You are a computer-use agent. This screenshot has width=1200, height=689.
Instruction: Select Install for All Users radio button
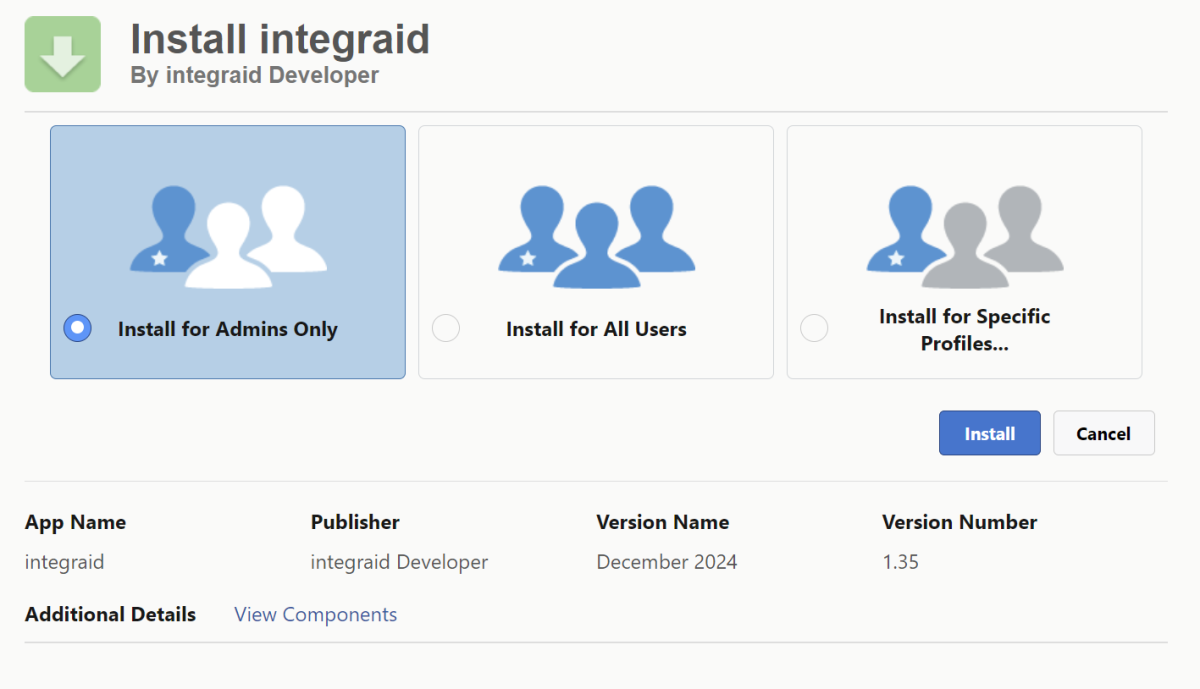[x=446, y=328]
